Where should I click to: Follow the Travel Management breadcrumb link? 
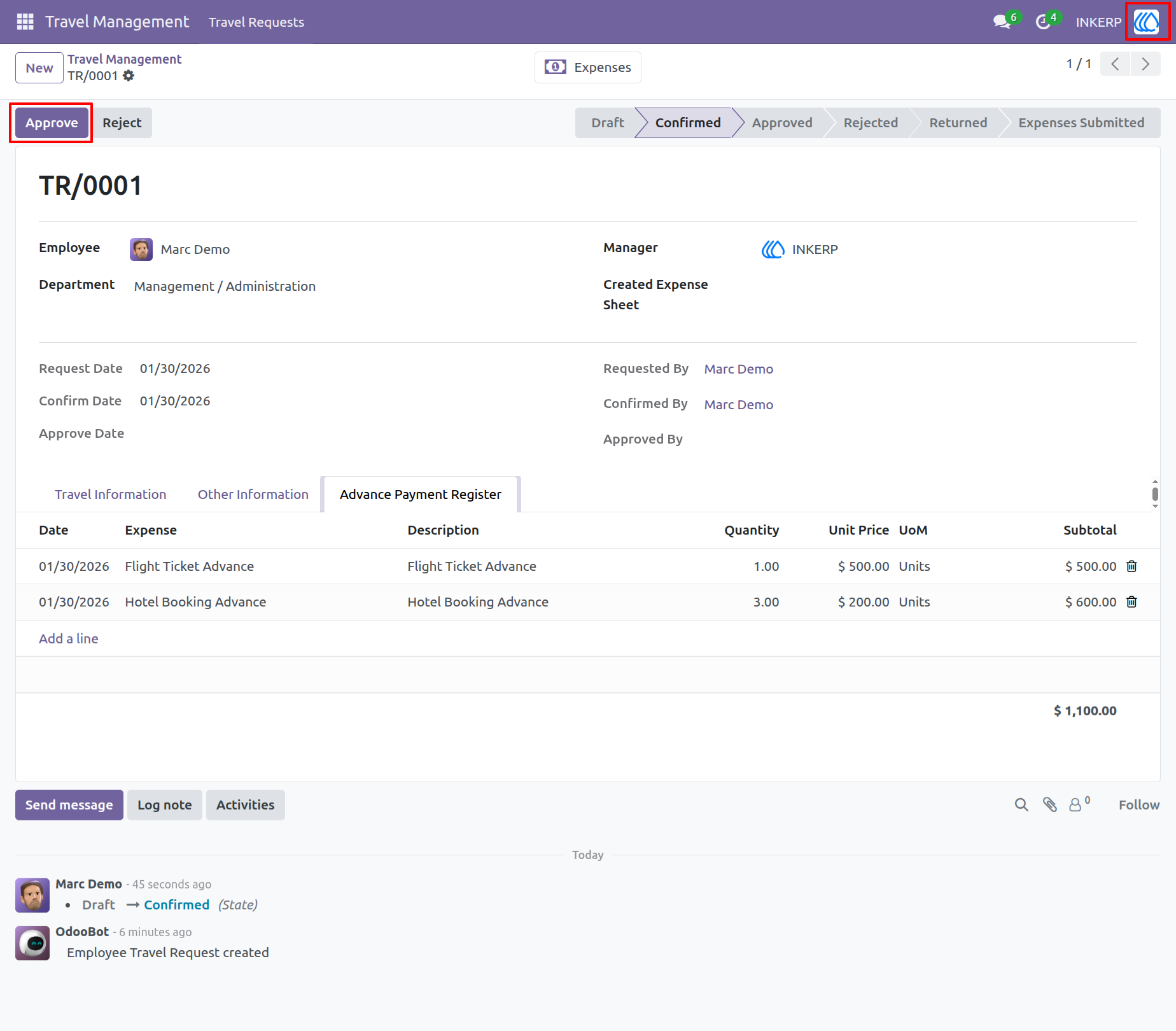click(125, 59)
